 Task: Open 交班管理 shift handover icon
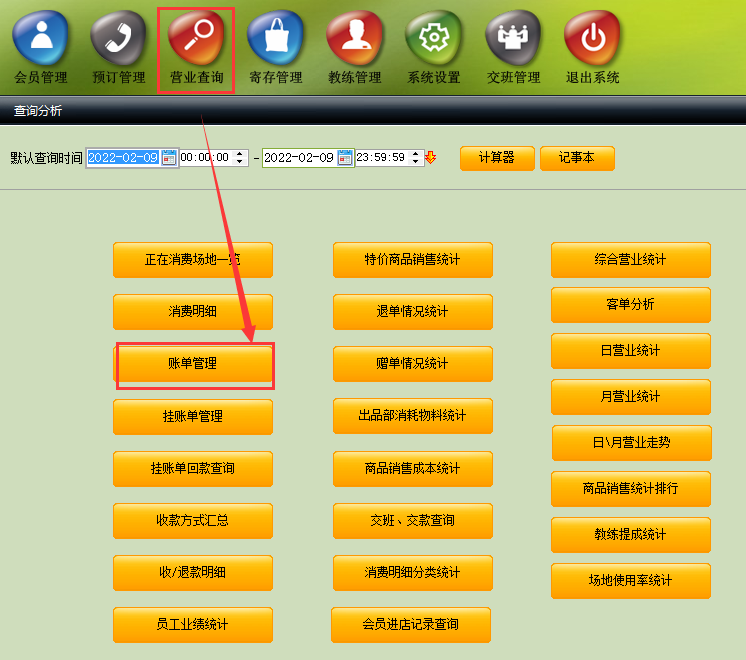click(x=513, y=38)
